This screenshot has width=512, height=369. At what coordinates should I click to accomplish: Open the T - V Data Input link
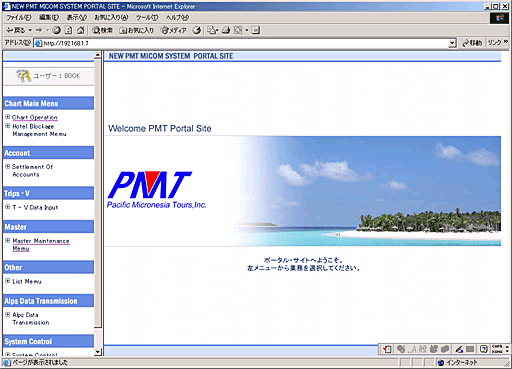(35, 207)
